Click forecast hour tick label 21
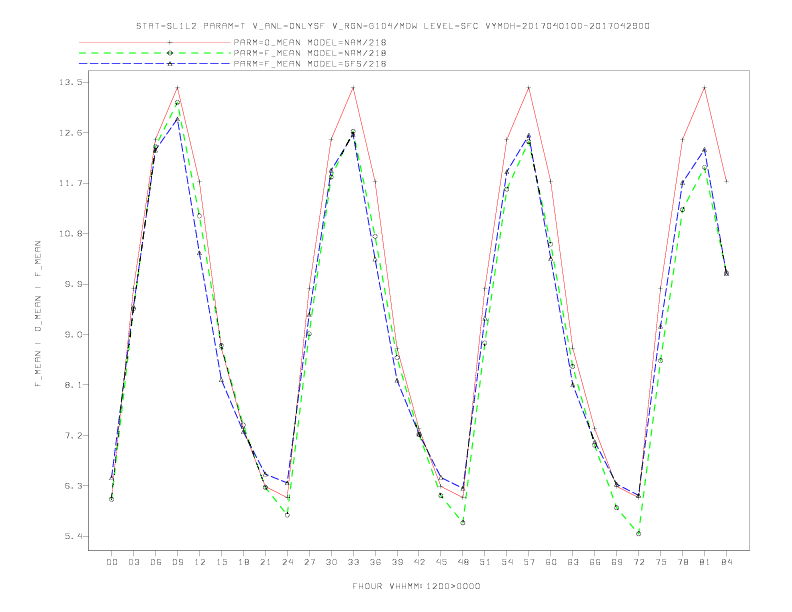 [265, 562]
